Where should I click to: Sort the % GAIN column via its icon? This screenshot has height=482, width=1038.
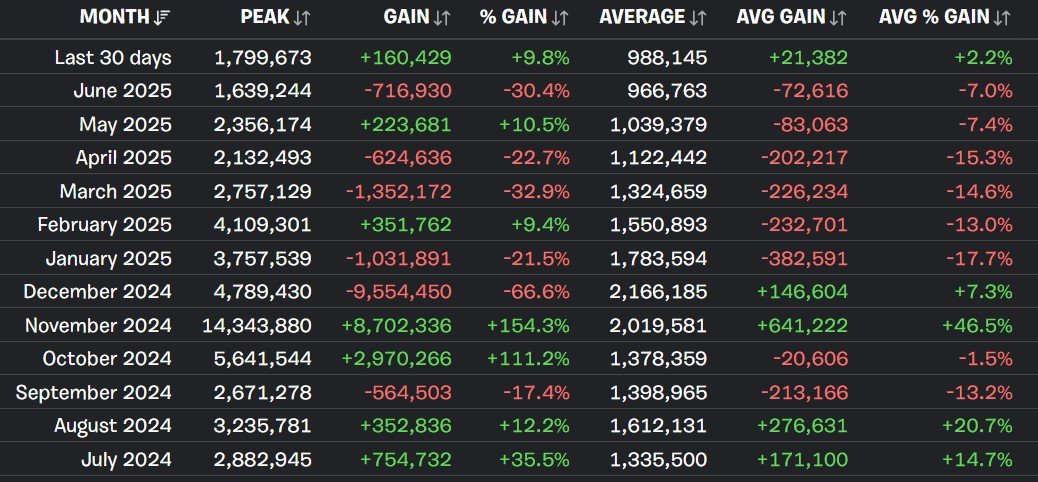(561, 17)
